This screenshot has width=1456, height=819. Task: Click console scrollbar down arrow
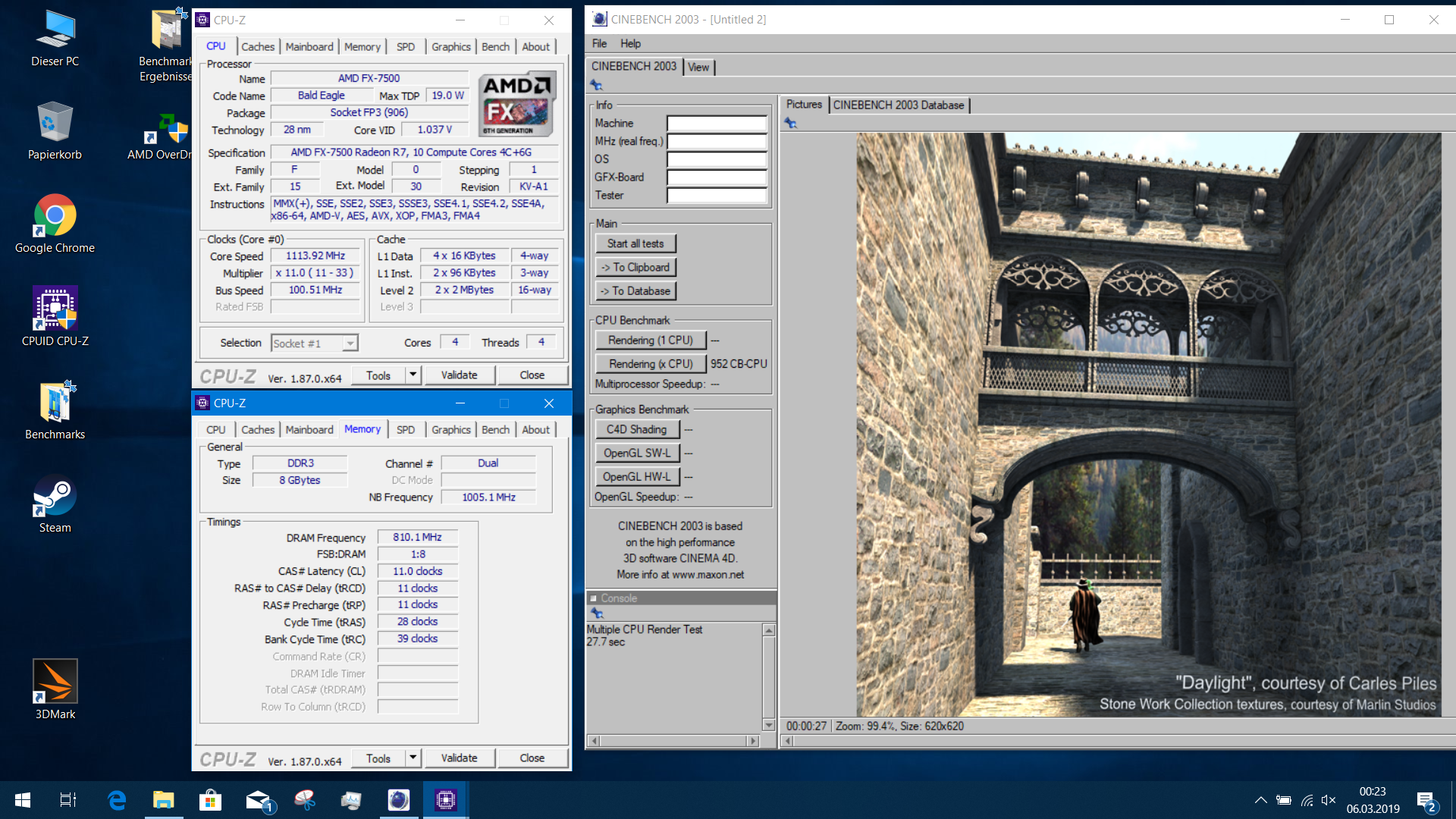point(769,726)
